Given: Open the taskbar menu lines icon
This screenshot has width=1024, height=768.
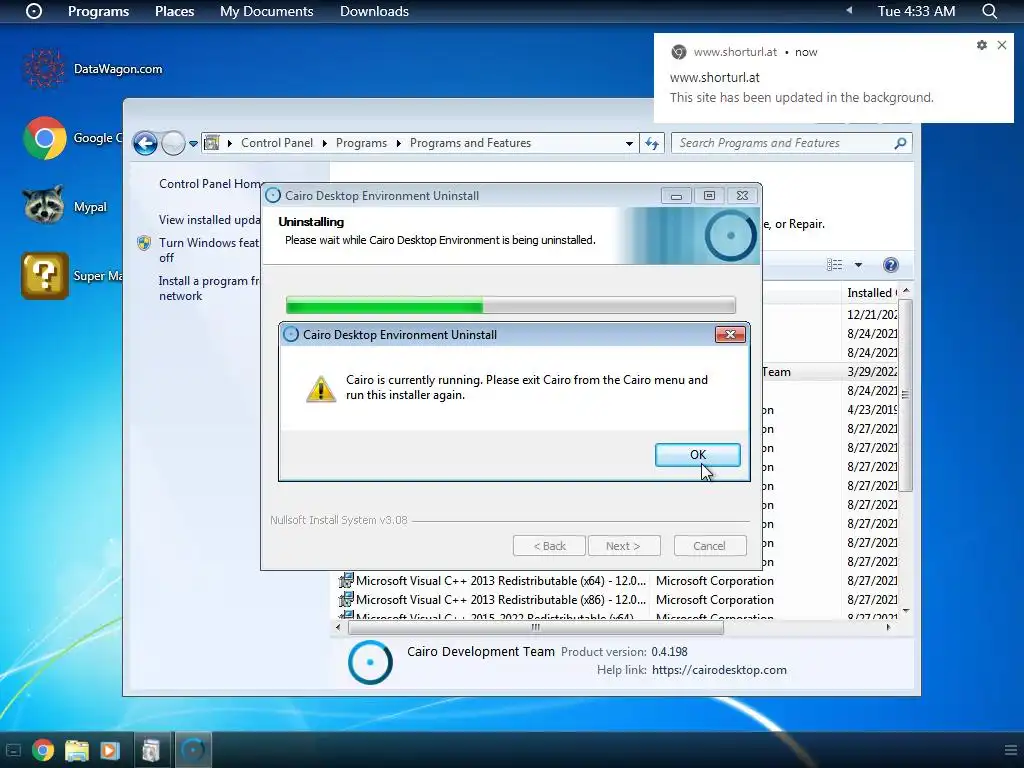Looking at the screenshot, I should pyautogui.click(x=1010, y=750).
